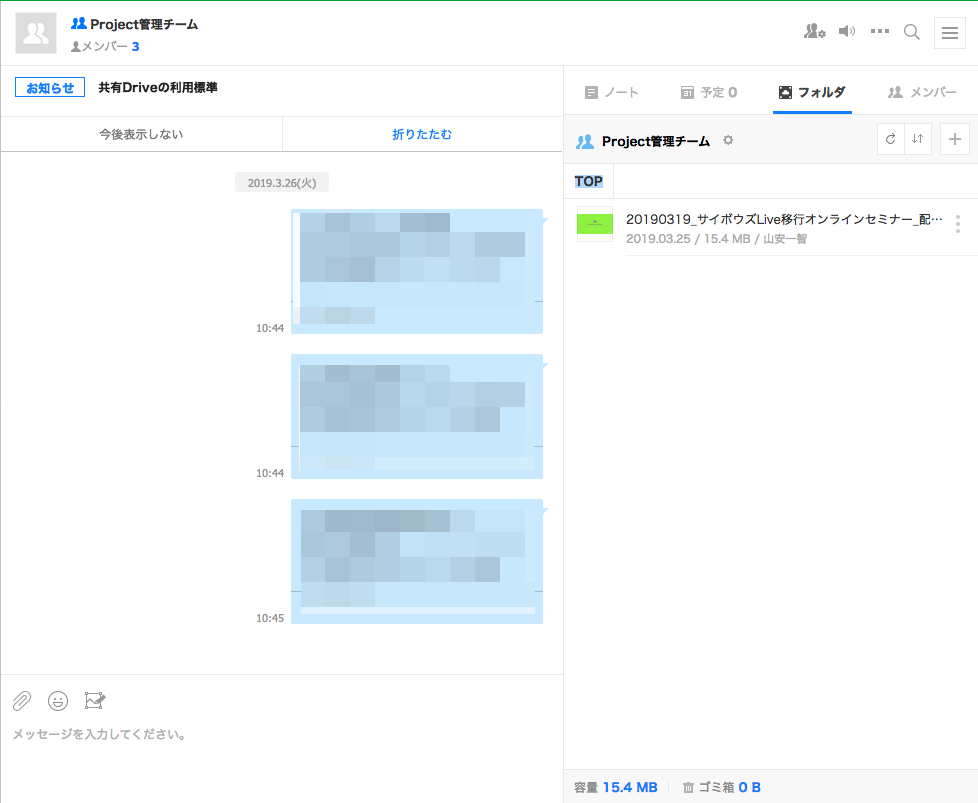The image size is (978, 803).
Task: Click the paperclip attach file icon
Action: pos(22,701)
